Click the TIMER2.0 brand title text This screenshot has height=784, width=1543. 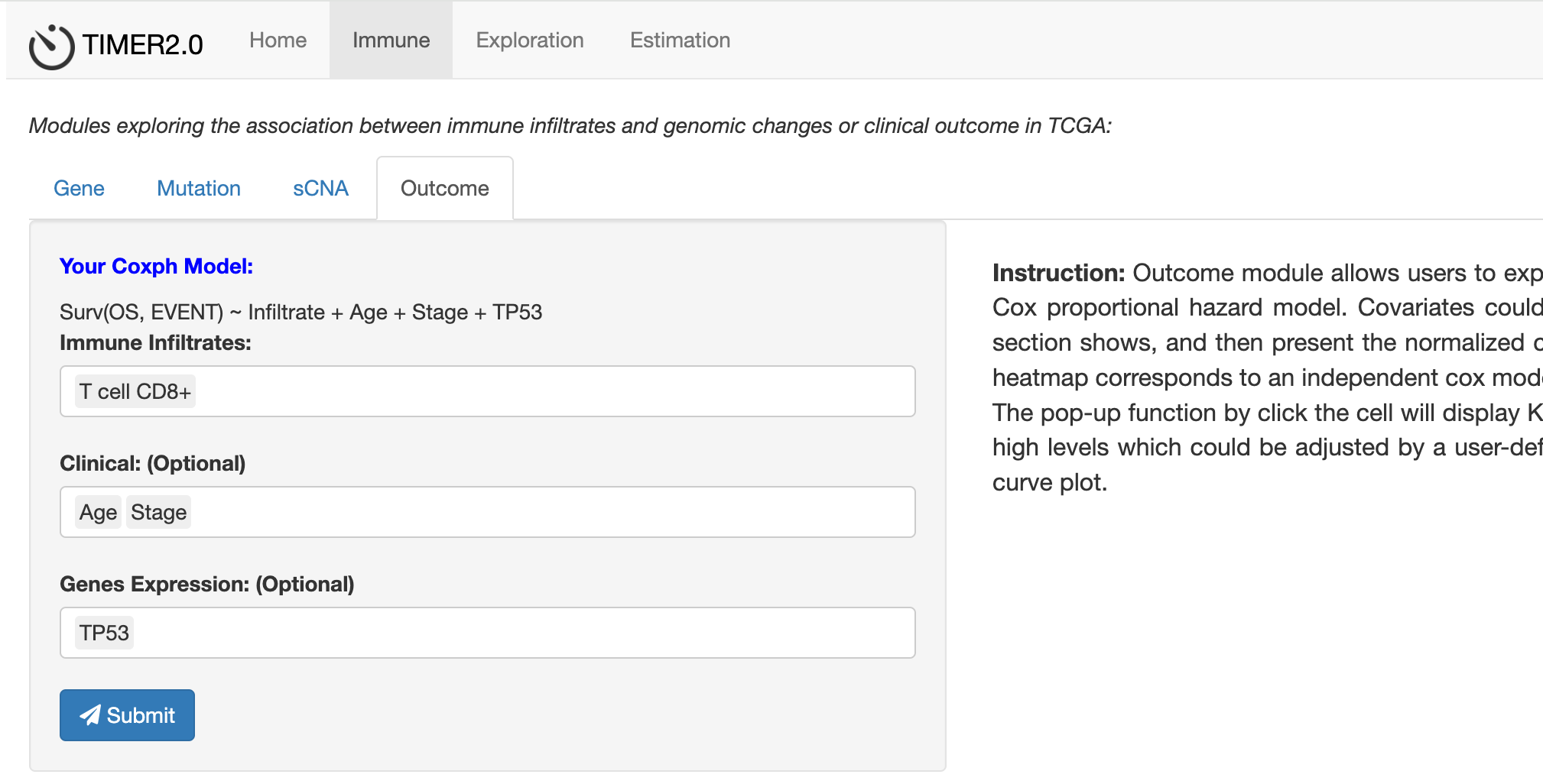[x=143, y=45]
